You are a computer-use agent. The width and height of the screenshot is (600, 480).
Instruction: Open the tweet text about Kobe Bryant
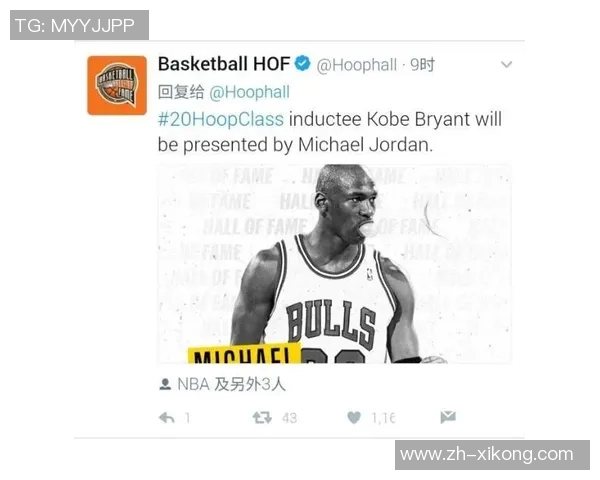[x=329, y=132]
